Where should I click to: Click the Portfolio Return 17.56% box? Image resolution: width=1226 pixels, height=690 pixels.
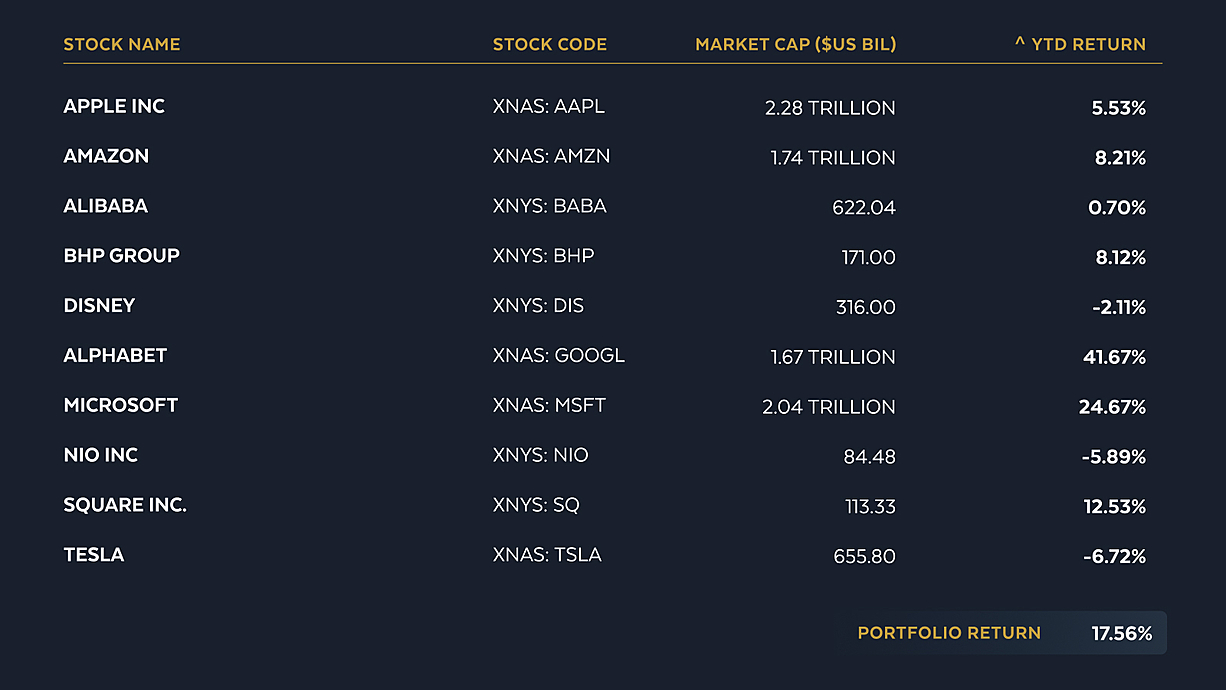(x=1003, y=633)
